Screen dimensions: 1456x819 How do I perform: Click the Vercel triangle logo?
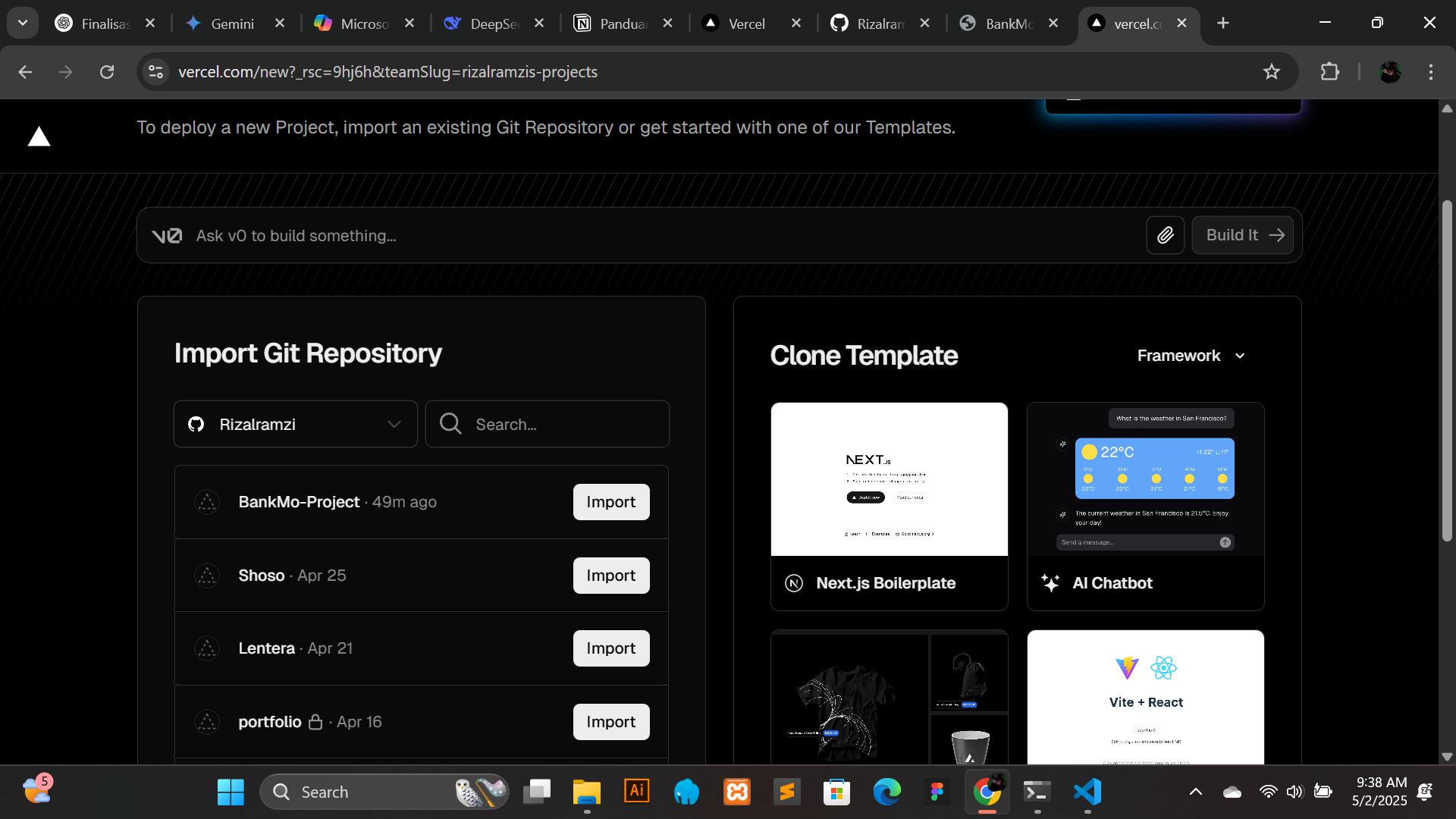tap(39, 136)
